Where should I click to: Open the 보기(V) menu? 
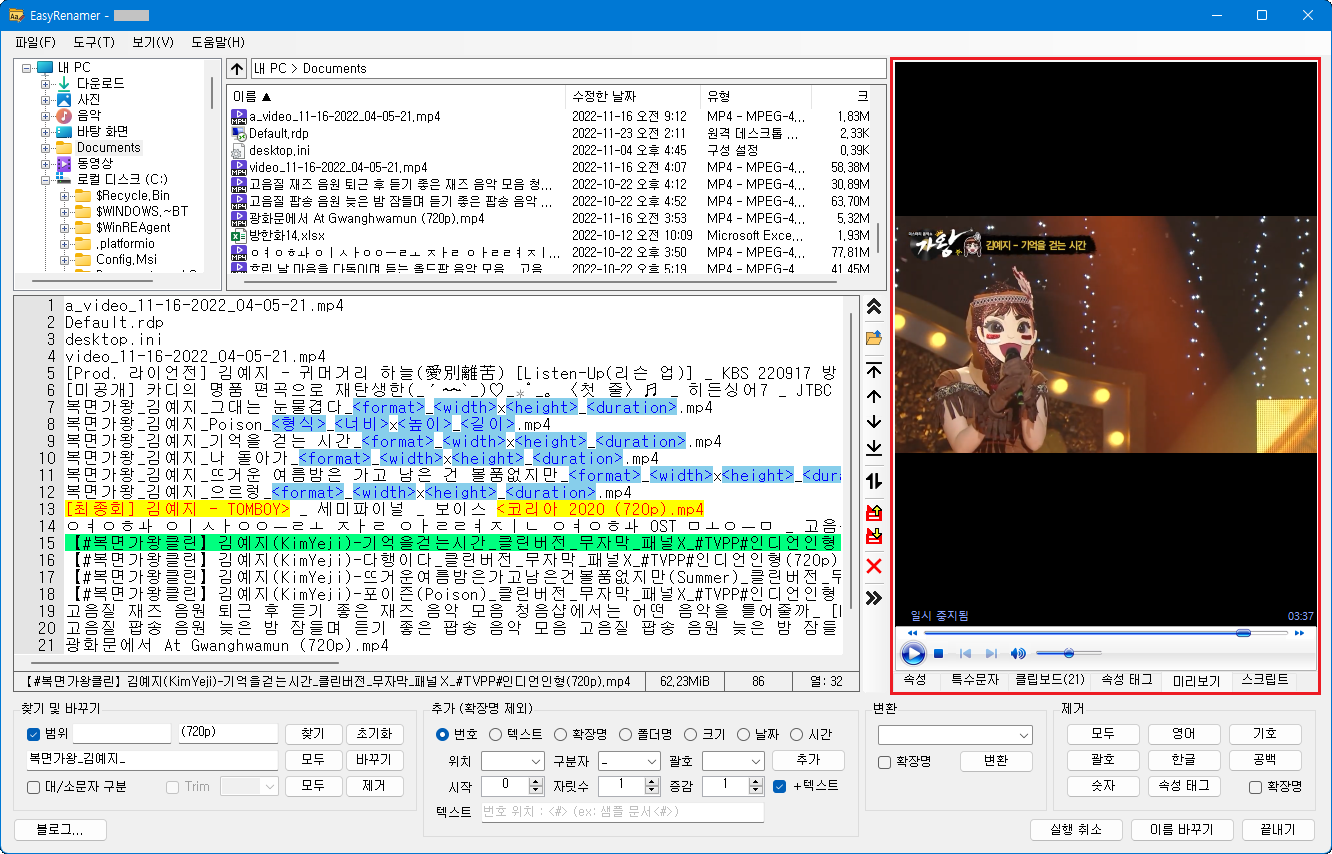pos(153,42)
